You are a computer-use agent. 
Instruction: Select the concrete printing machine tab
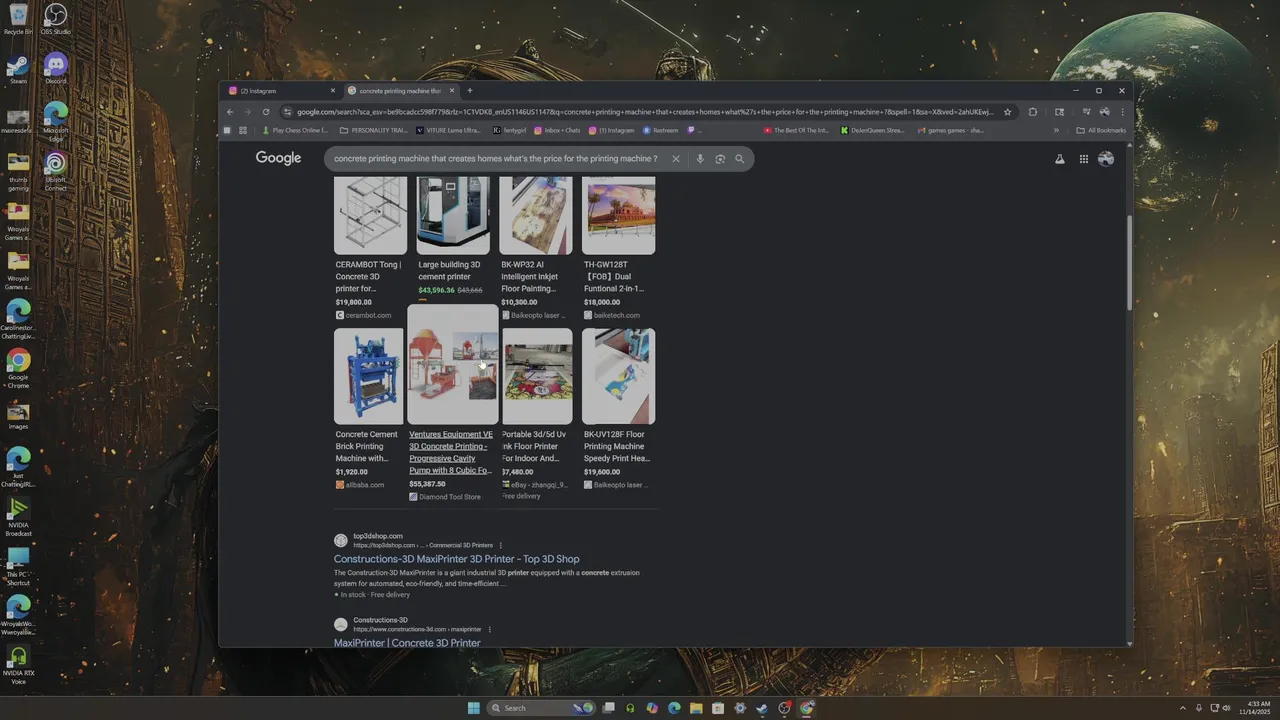click(402, 91)
